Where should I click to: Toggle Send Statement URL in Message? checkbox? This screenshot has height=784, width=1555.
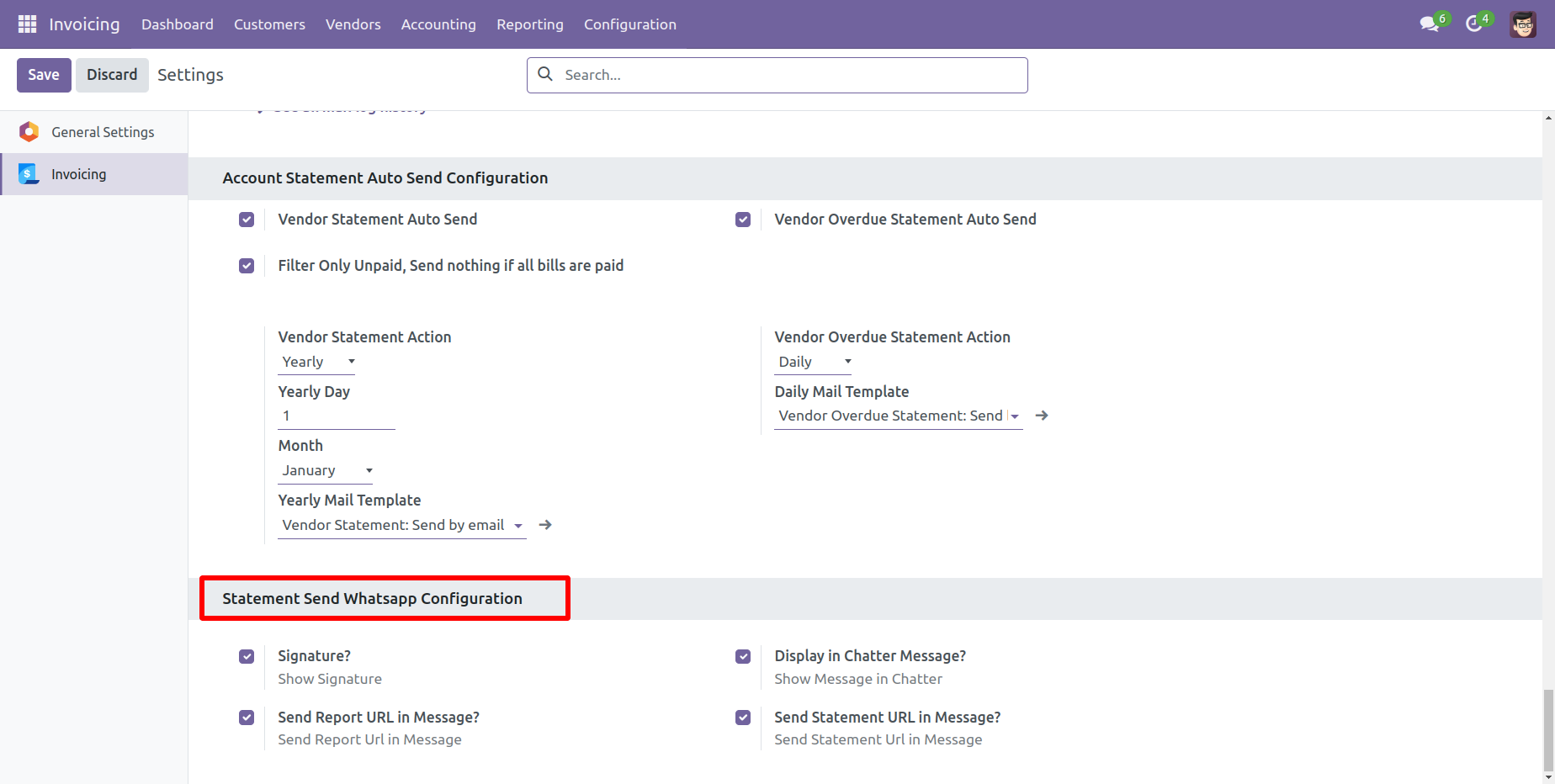[x=743, y=718]
